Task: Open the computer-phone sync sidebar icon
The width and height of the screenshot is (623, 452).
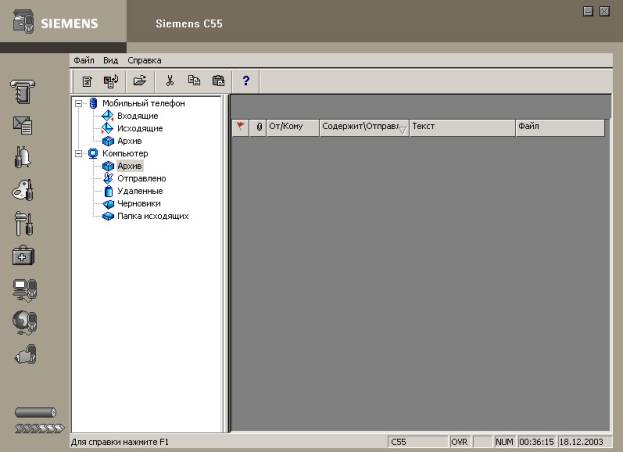Action: (x=25, y=289)
